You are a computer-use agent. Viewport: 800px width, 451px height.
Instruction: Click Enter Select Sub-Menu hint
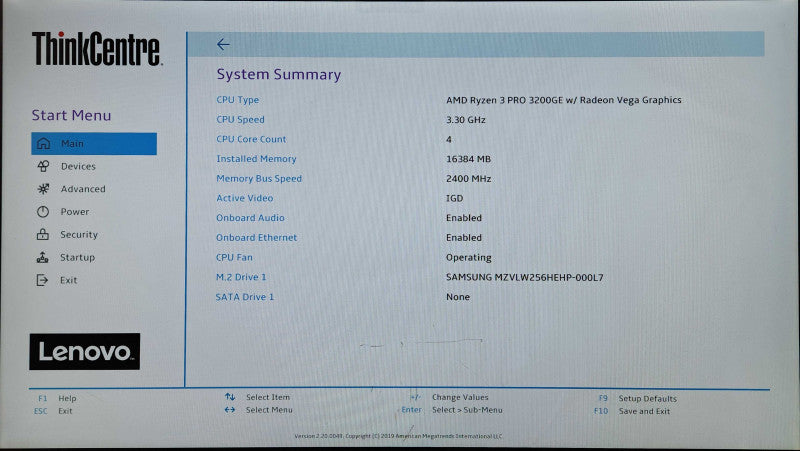tap(452, 410)
